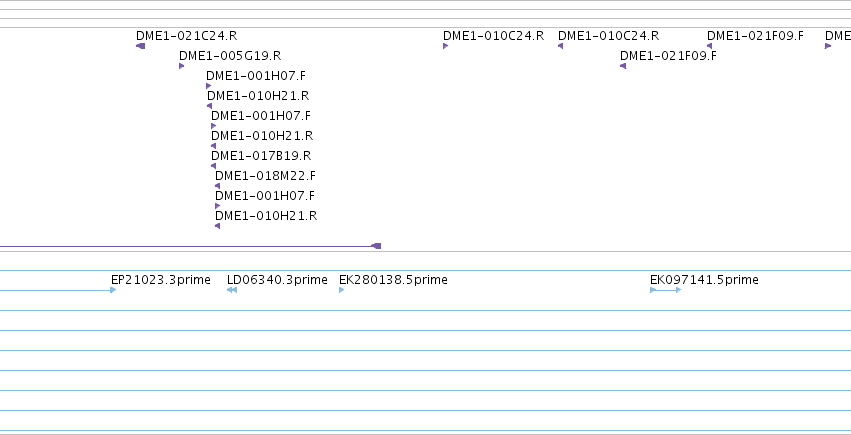Viewport: 851px width, 435px height.
Task: Select DME1-001H07.F label below DME1-018M22.F
Action: click(265, 196)
